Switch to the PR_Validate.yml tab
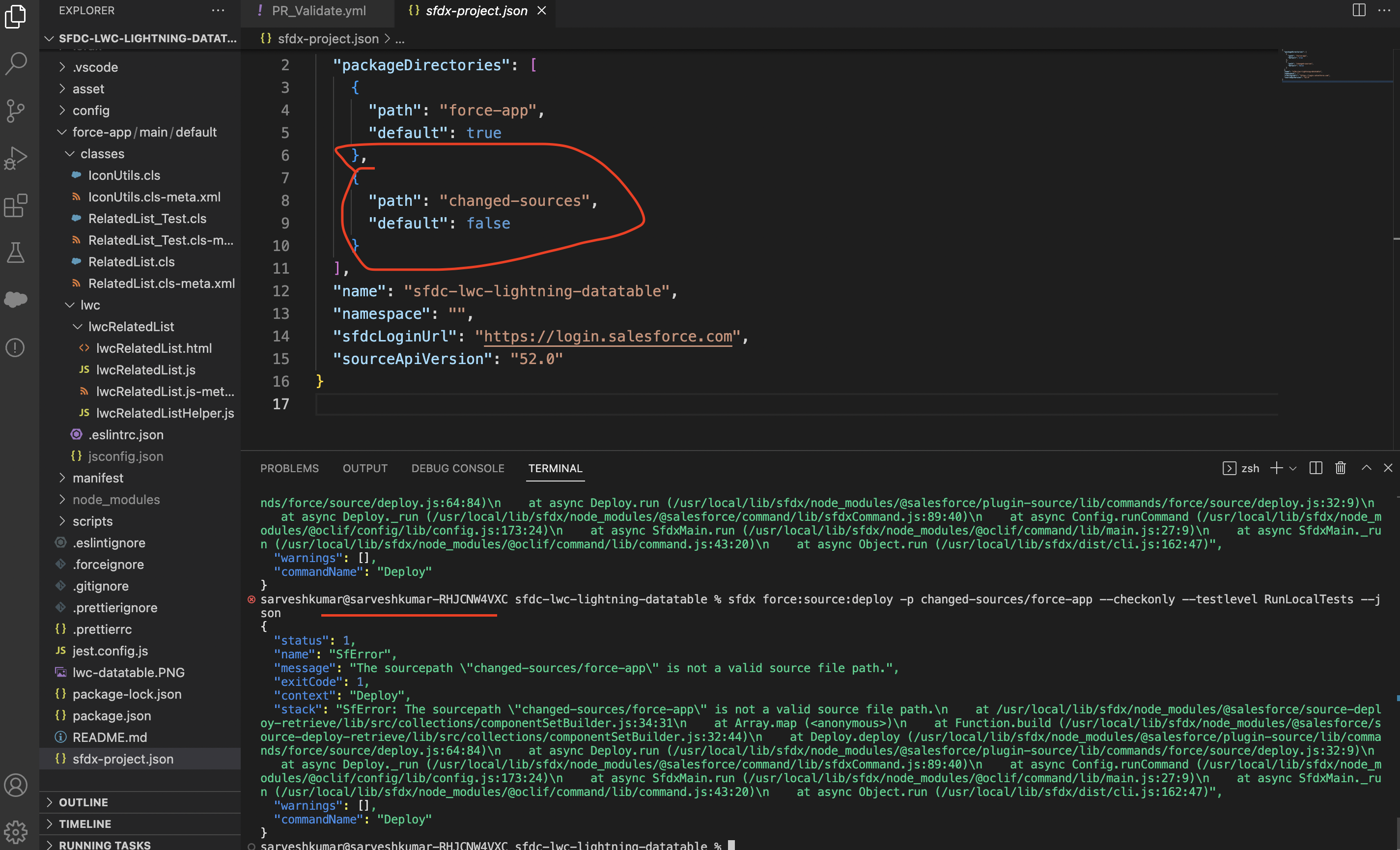Screen dimensions: 1400x850 (318, 11)
